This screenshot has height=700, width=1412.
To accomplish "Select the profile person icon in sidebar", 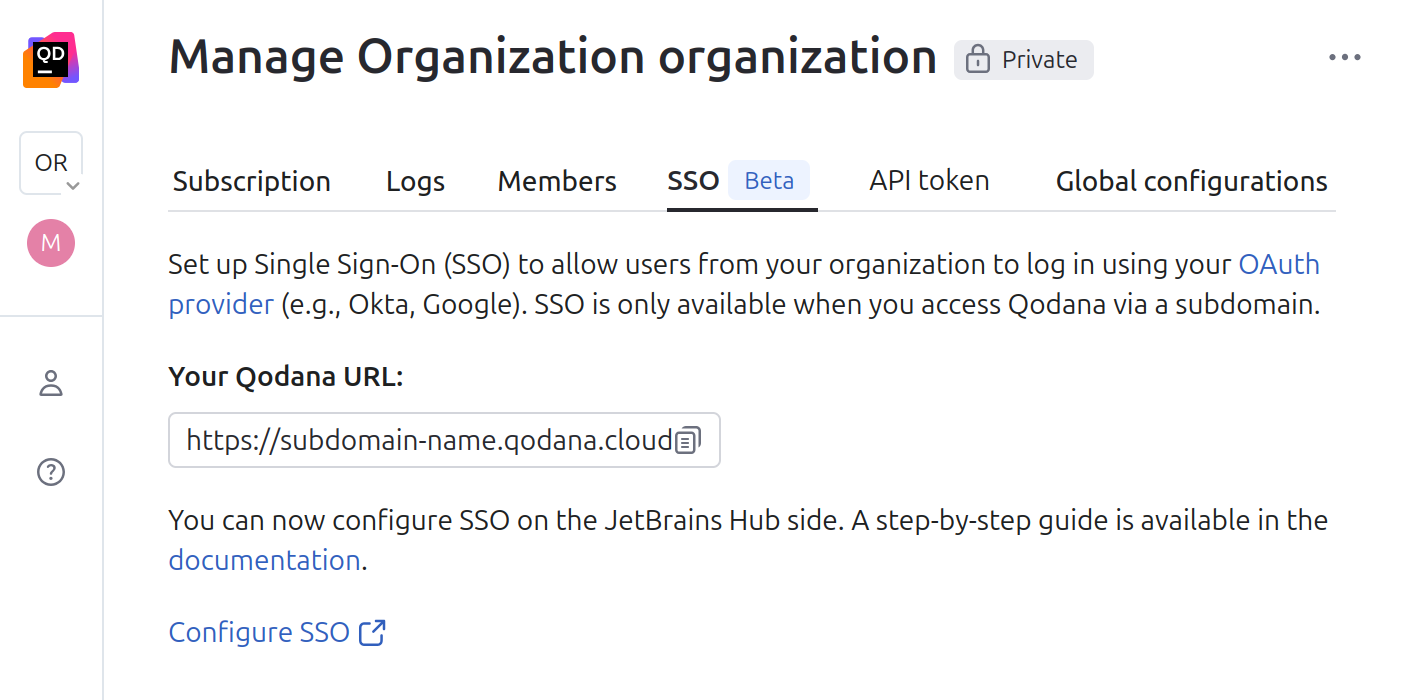I will click(x=51, y=383).
